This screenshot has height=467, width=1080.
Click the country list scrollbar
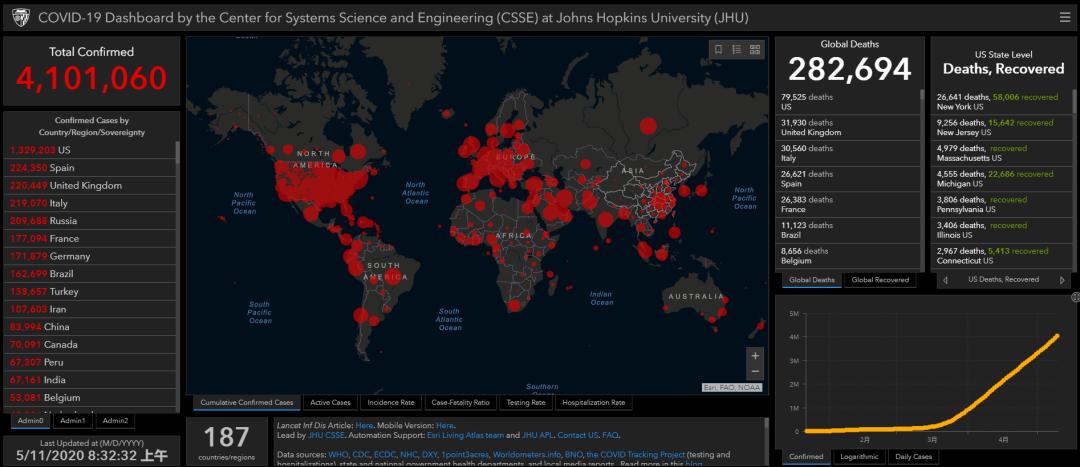(x=178, y=151)
